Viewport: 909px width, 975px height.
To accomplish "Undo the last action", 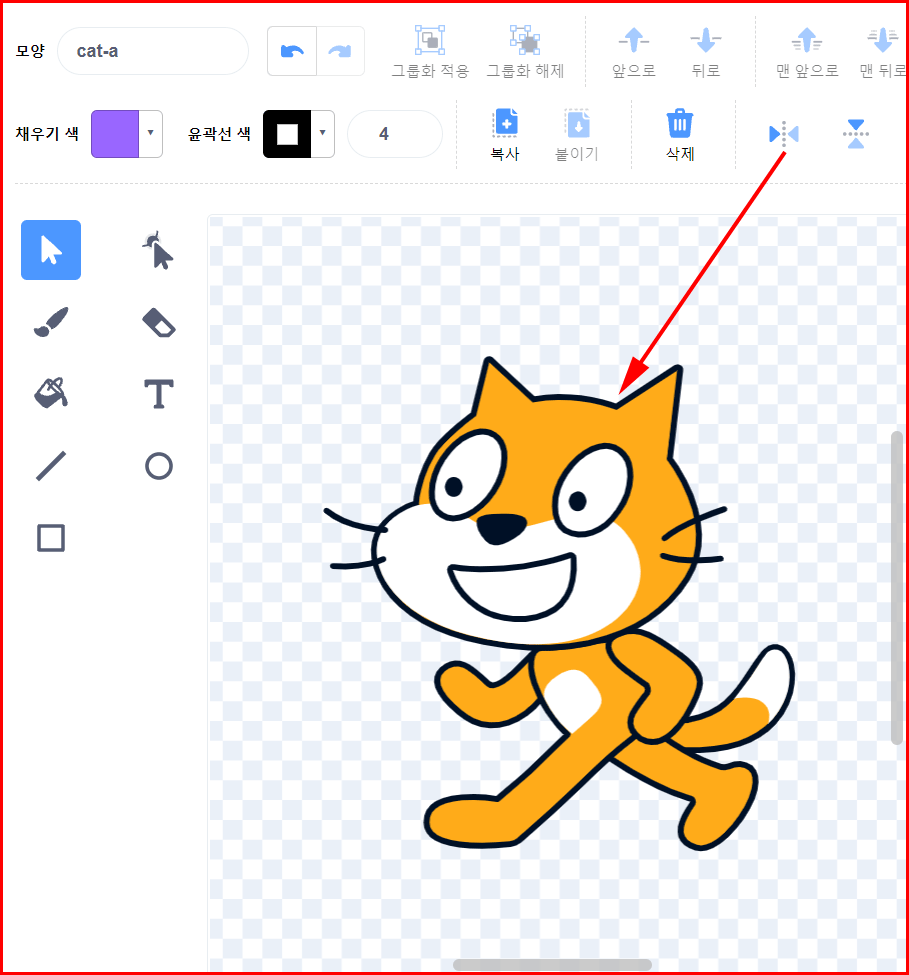I will pos(292,51).
